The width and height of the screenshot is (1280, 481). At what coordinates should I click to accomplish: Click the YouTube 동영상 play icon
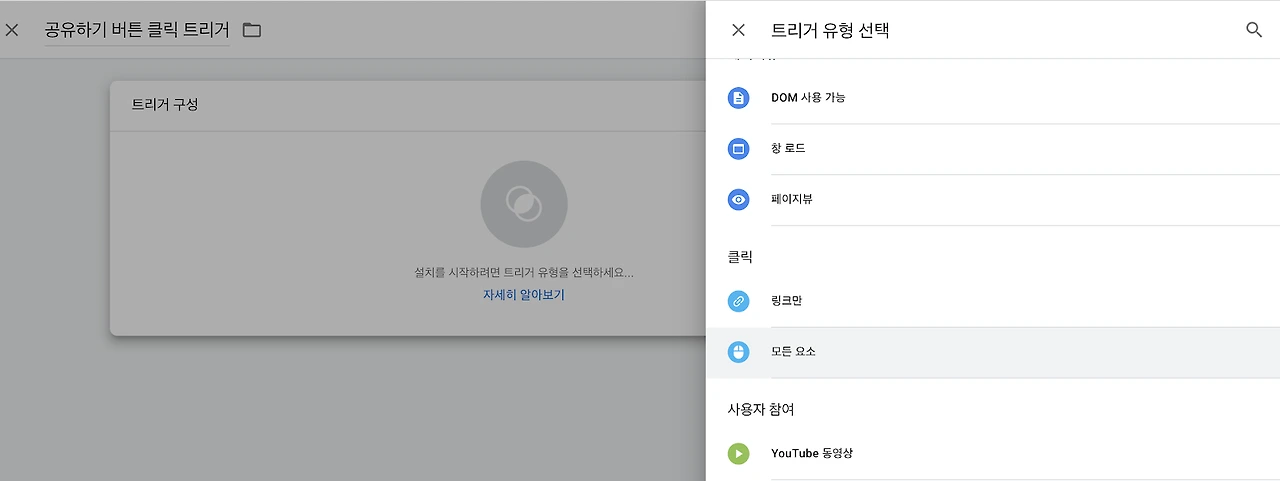738,454
